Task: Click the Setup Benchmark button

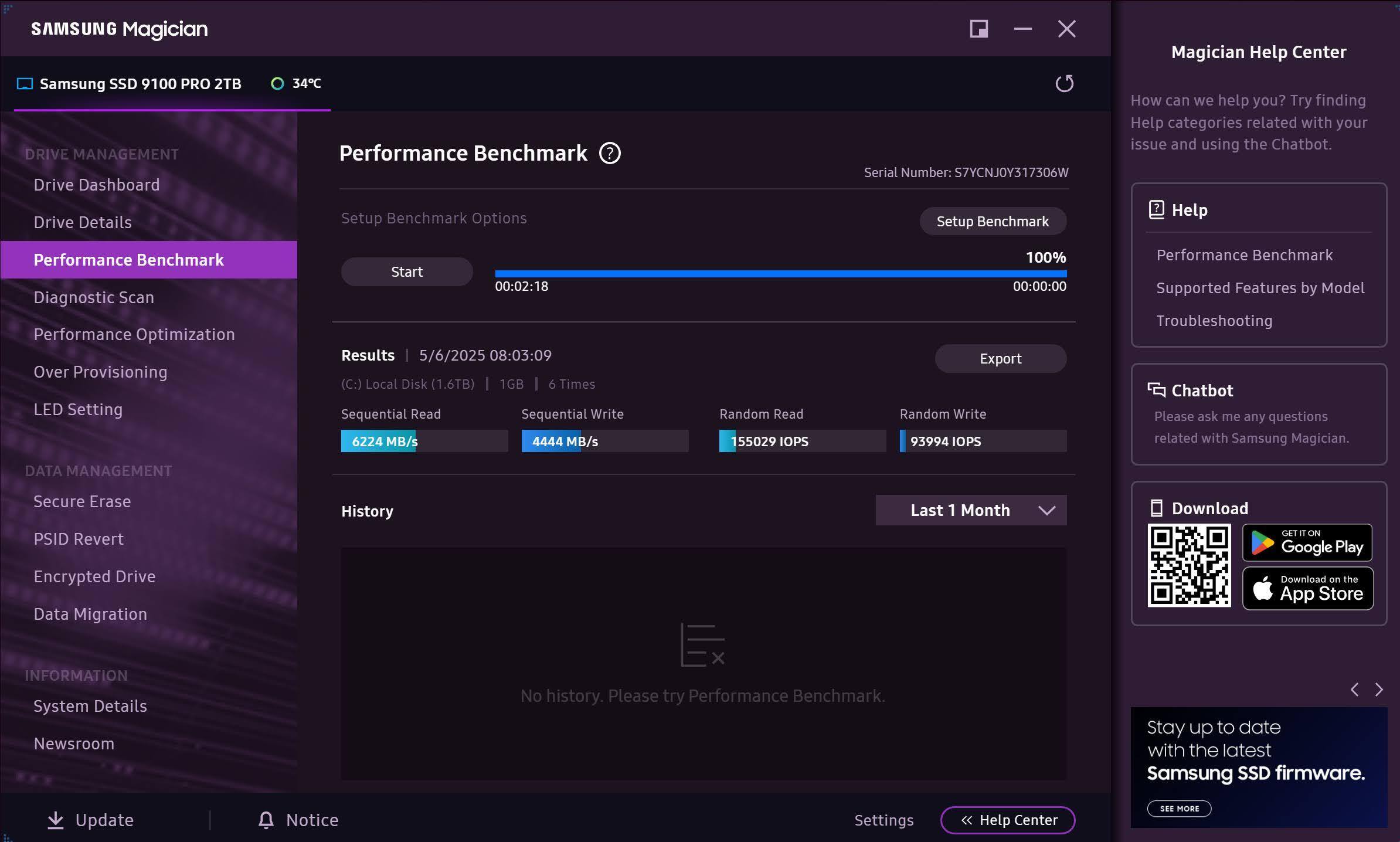Action: pyautogui.click(x=993, y=221)
